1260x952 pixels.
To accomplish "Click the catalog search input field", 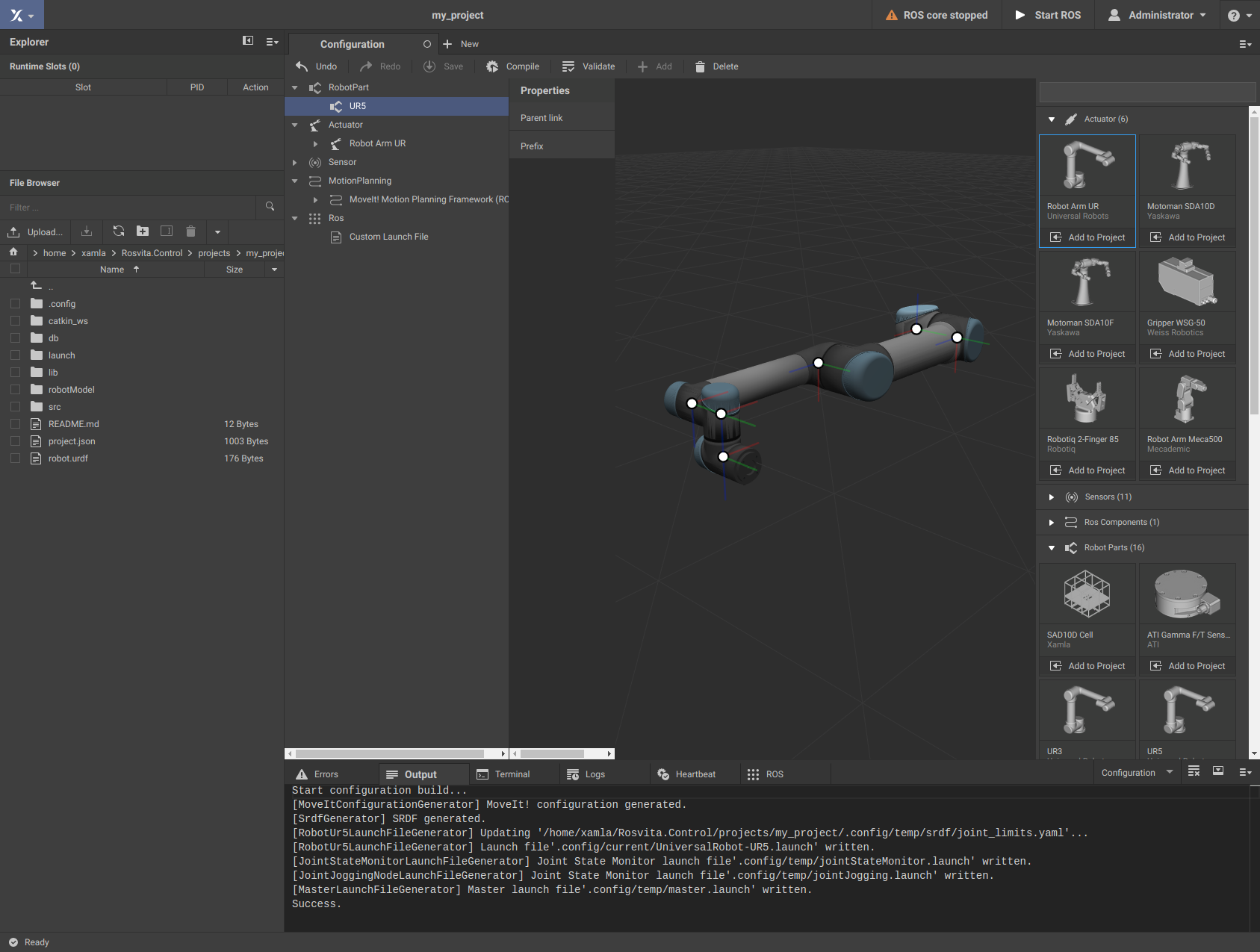I will (1147, 93).
